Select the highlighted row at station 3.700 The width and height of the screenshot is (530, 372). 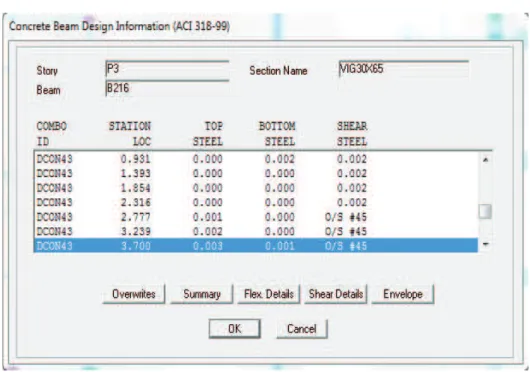[256, 245]
